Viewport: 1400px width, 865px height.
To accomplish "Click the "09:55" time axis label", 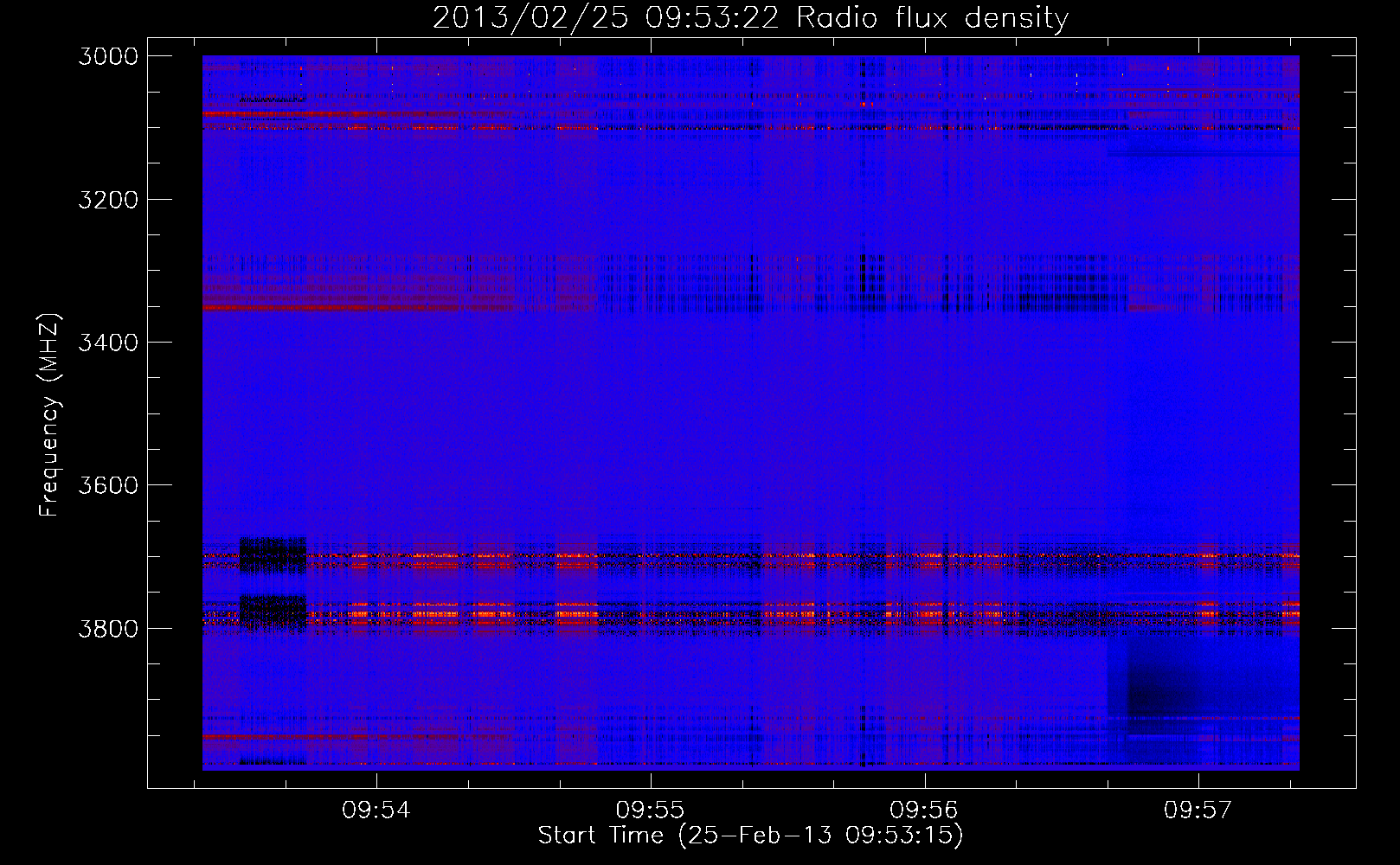I will point(650,811).
